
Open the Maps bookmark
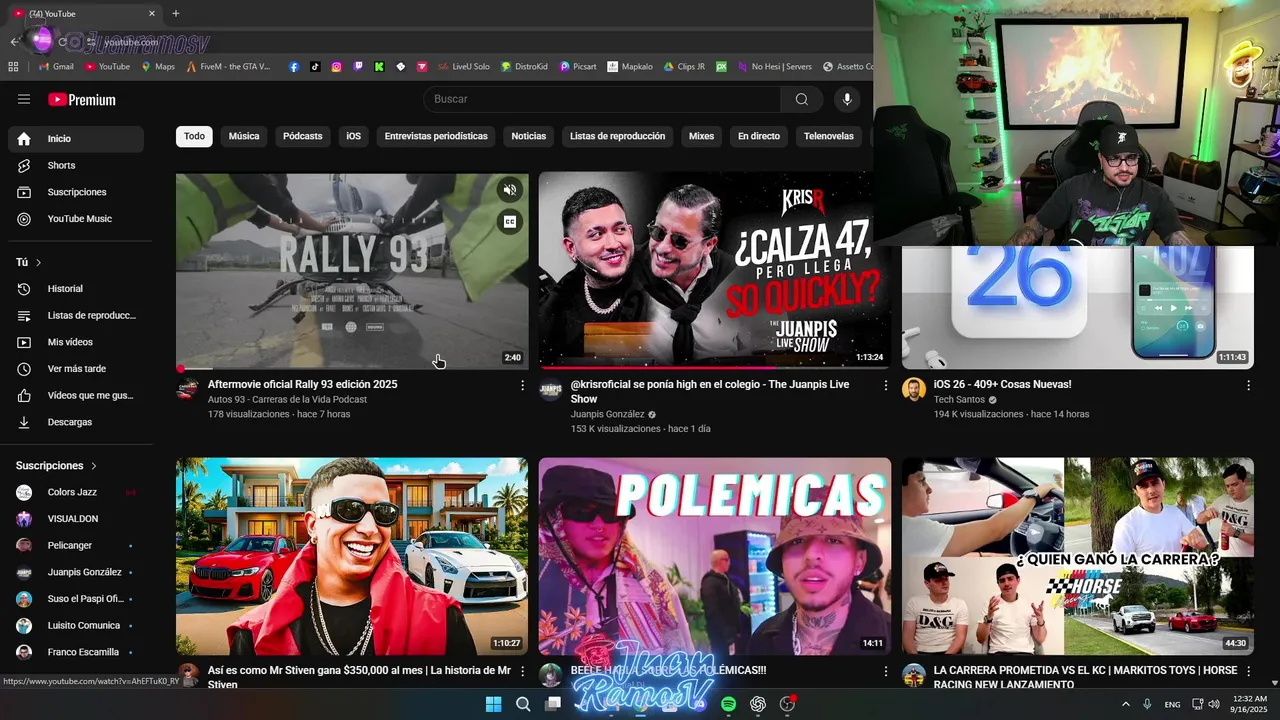pos(158,67)
